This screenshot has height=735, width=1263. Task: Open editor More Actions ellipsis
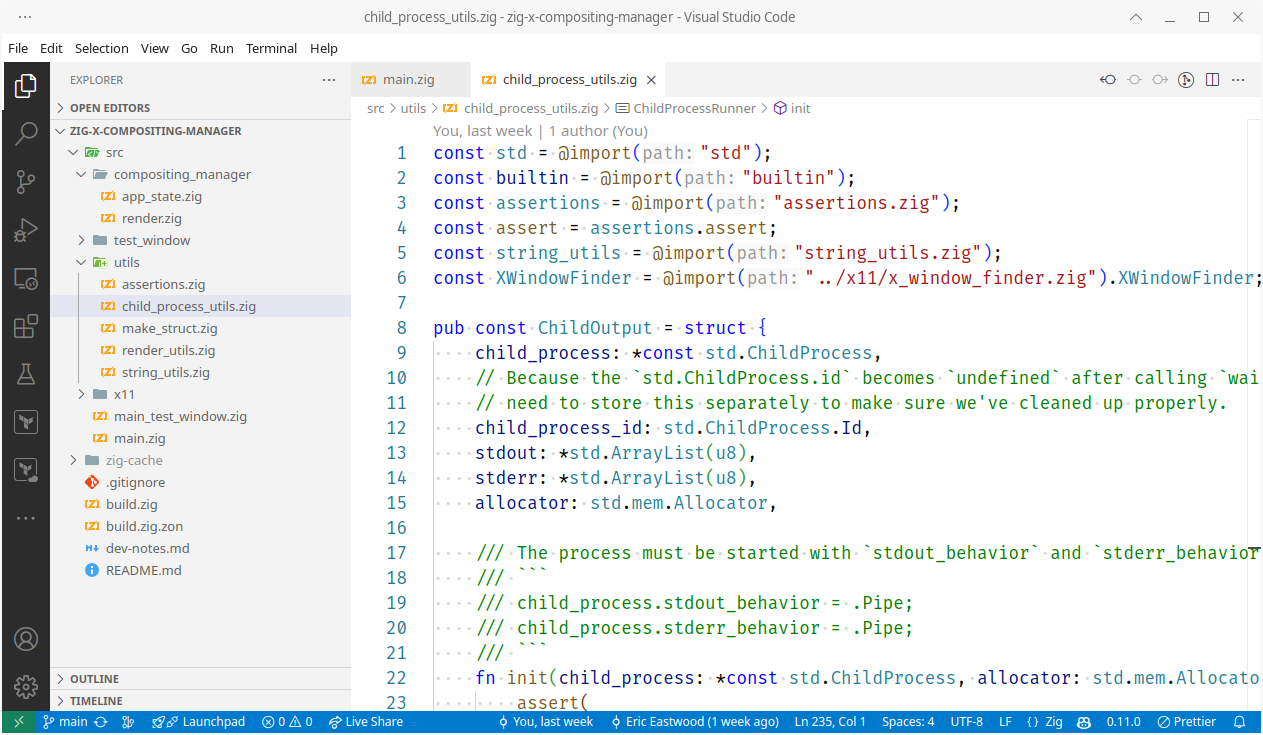[x=1239, y=80]
